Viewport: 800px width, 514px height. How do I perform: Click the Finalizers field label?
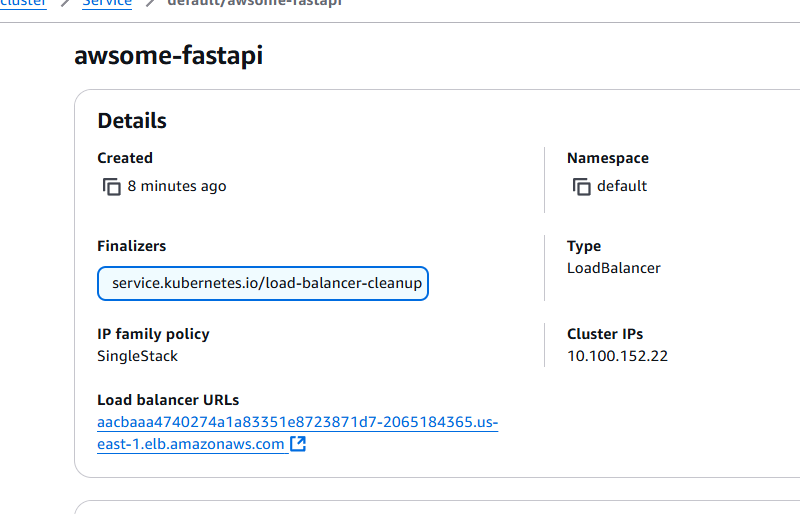pos(132,246)
